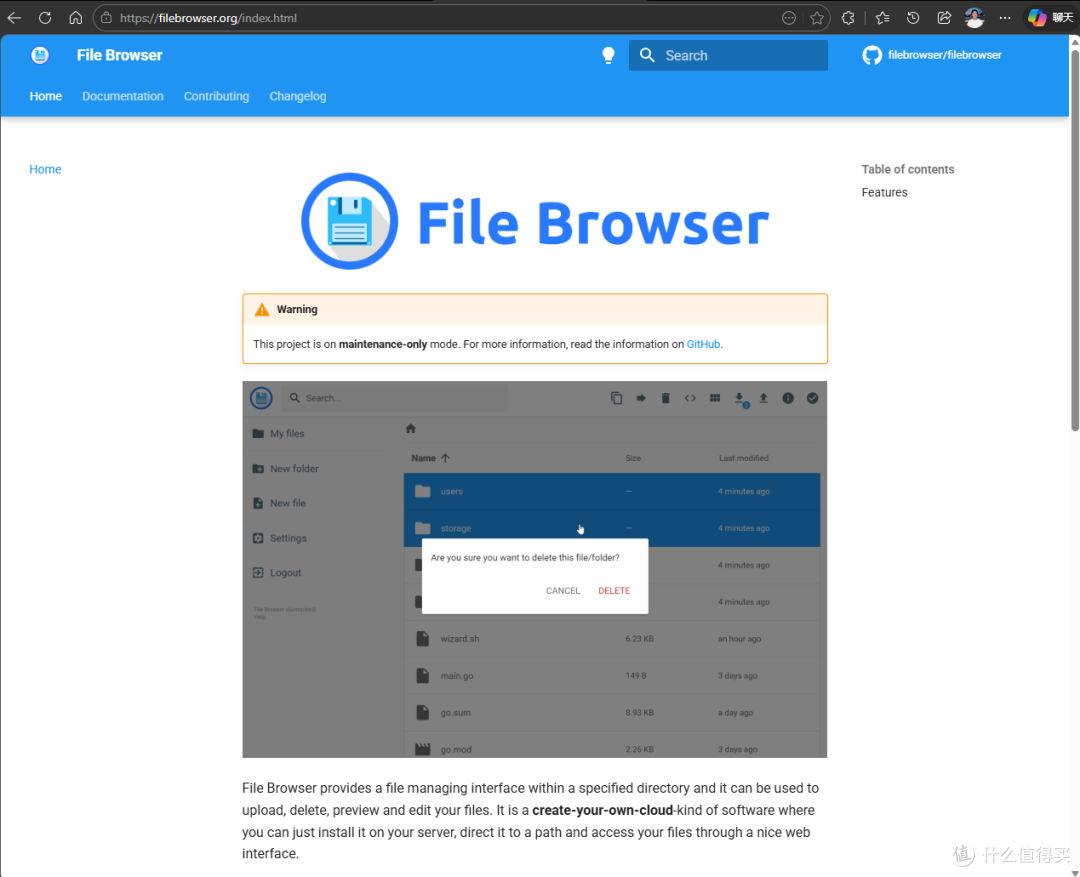Click the search magnifier icon
The image size is (1080, 877).
[x=647, y=55]
